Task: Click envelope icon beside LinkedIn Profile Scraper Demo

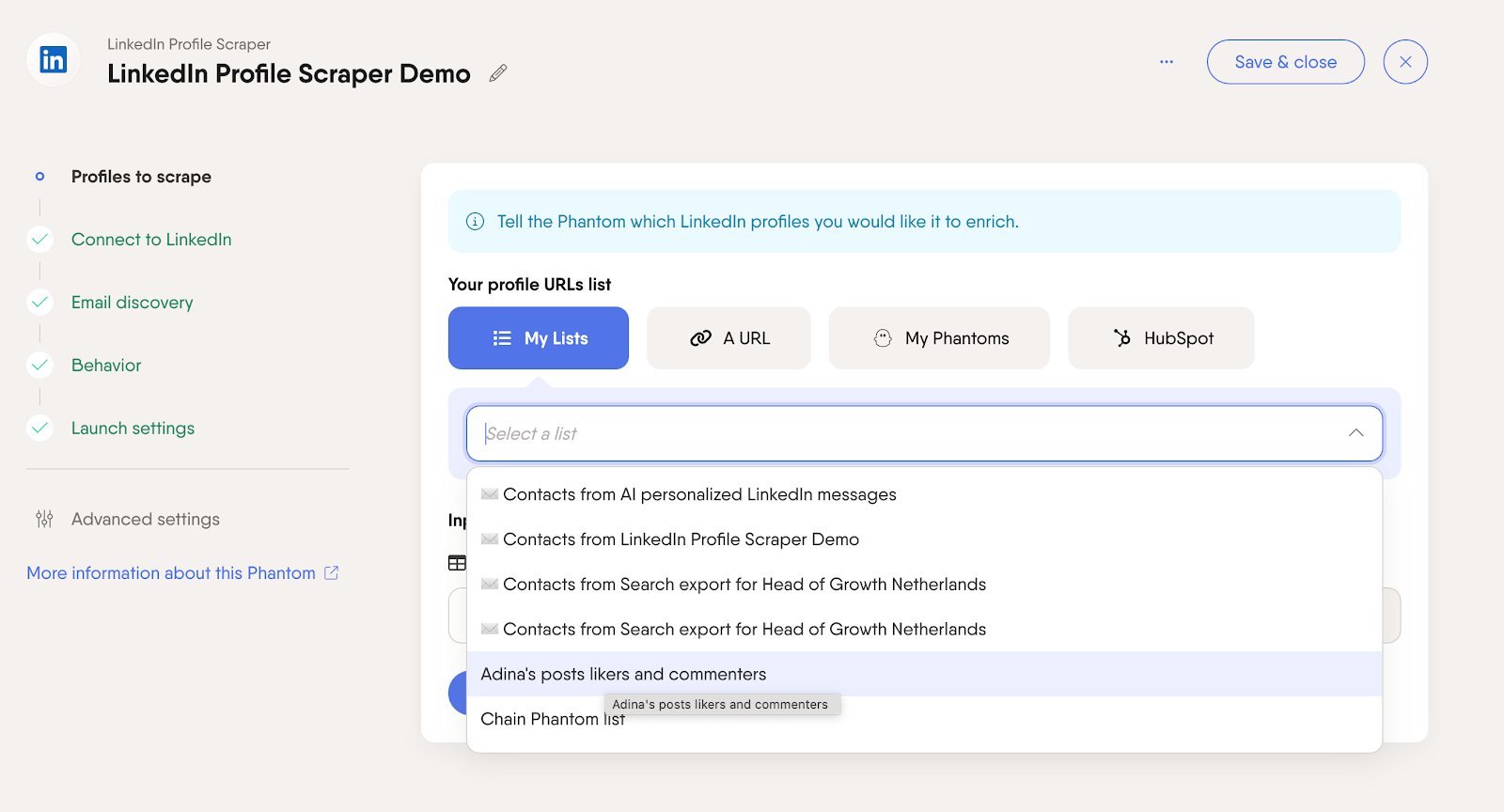Action: [490, 539]
